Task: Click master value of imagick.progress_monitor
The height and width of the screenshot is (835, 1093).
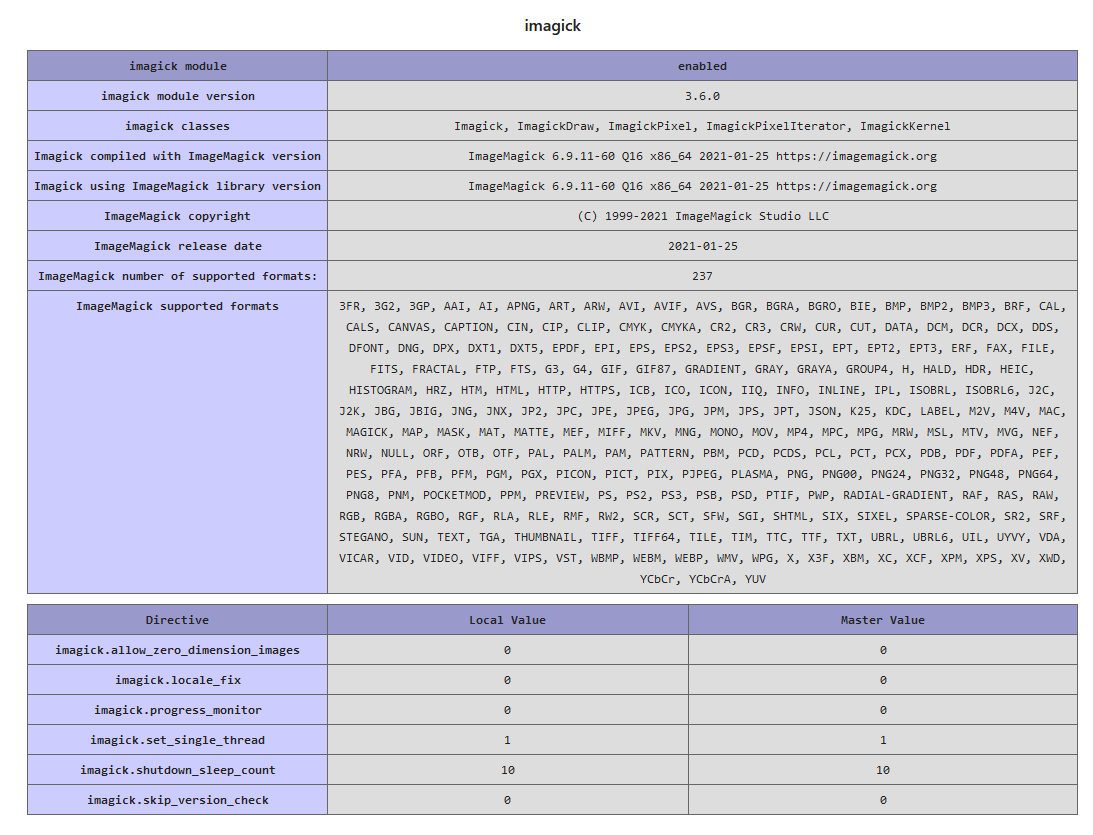Action: [x=882, y=710]
